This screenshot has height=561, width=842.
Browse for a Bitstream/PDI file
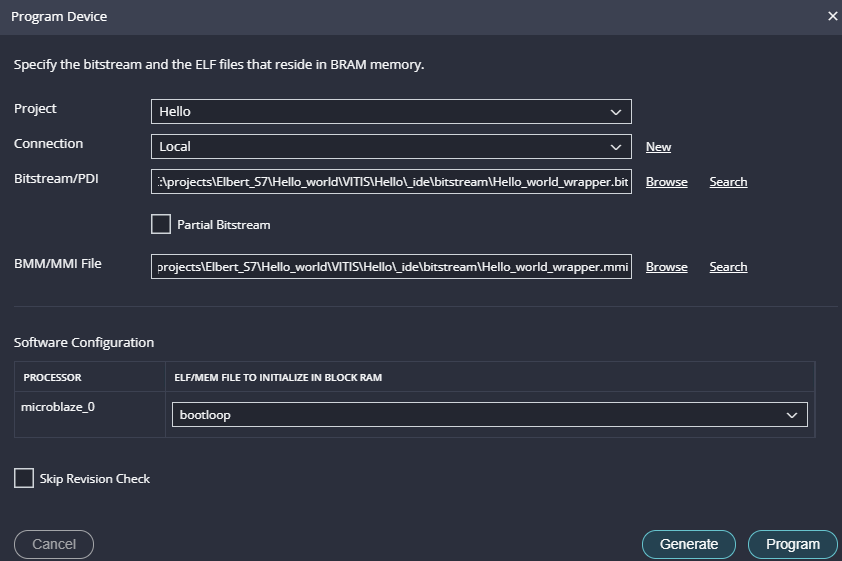[x=666, y=182]
